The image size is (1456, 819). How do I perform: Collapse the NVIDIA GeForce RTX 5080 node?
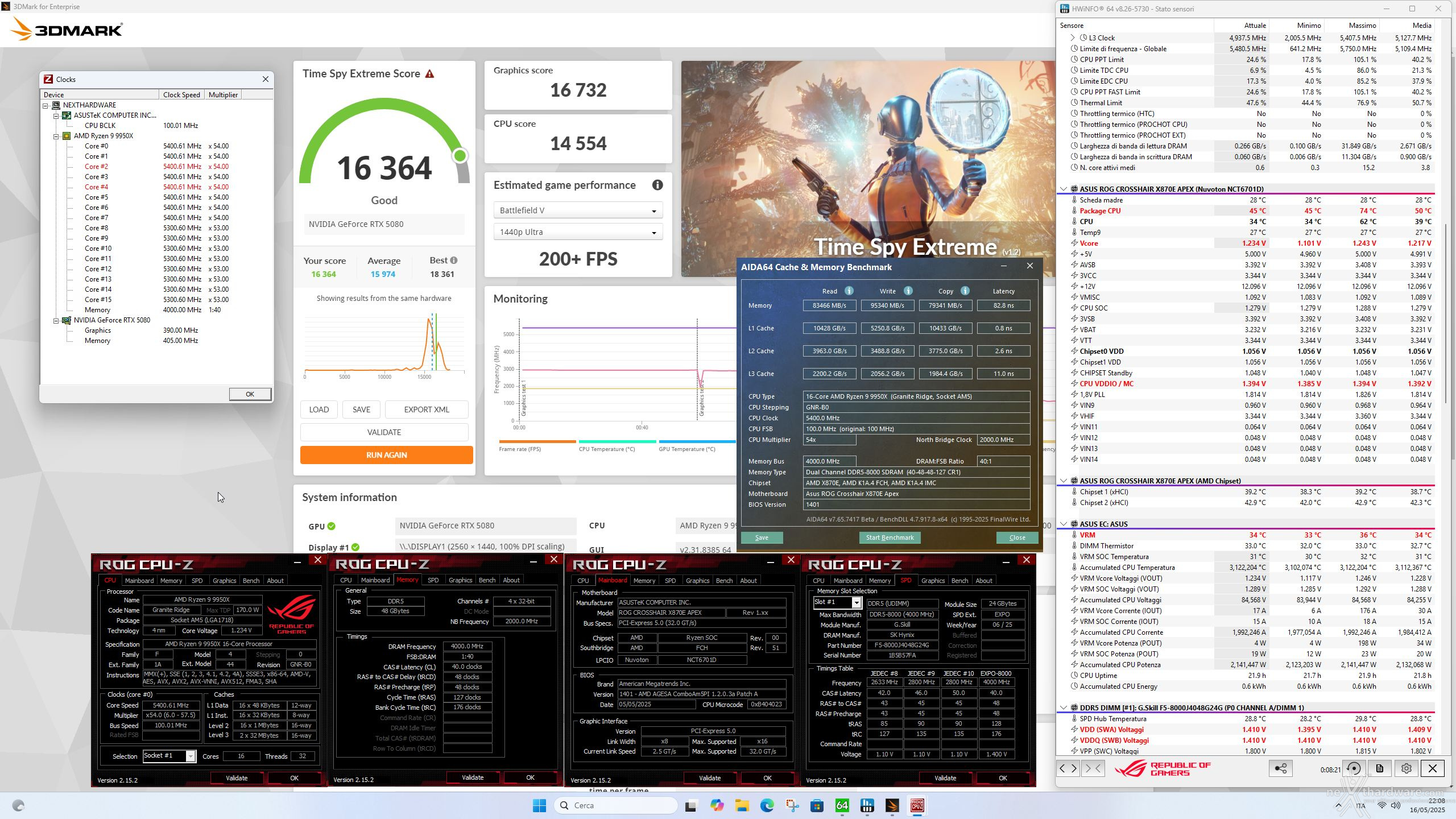coord(56,320)
